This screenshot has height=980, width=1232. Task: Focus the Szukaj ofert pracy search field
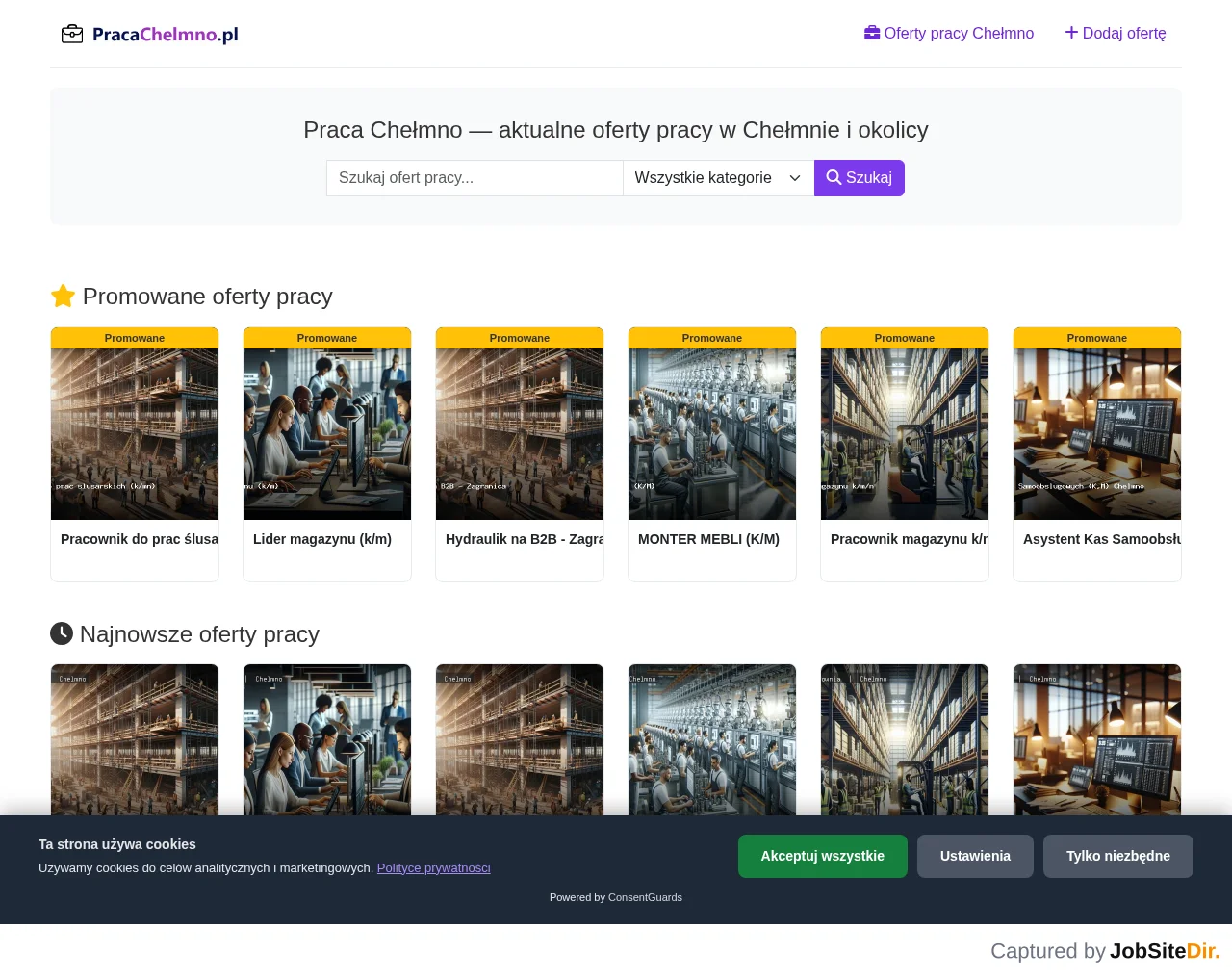475,178
